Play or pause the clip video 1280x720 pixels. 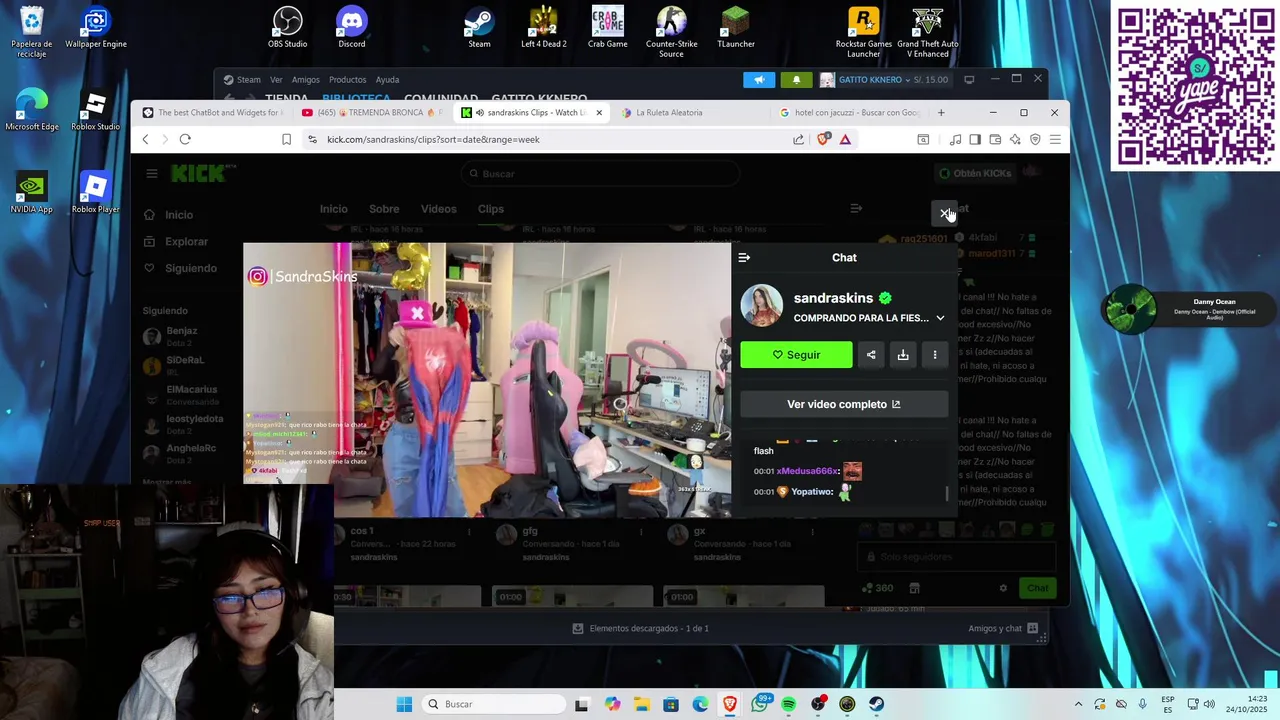coord(487,380)
